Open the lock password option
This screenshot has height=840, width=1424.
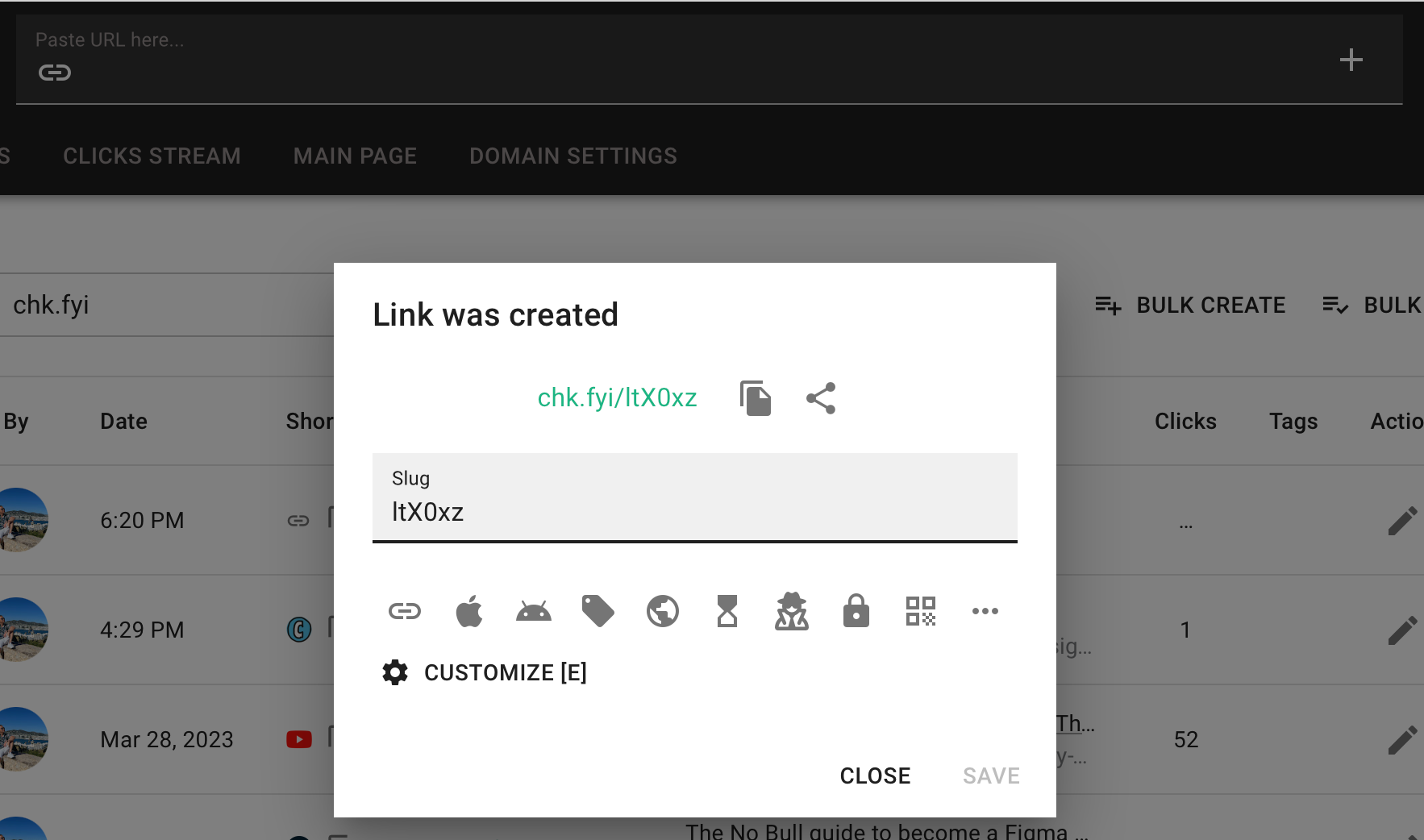856,611
